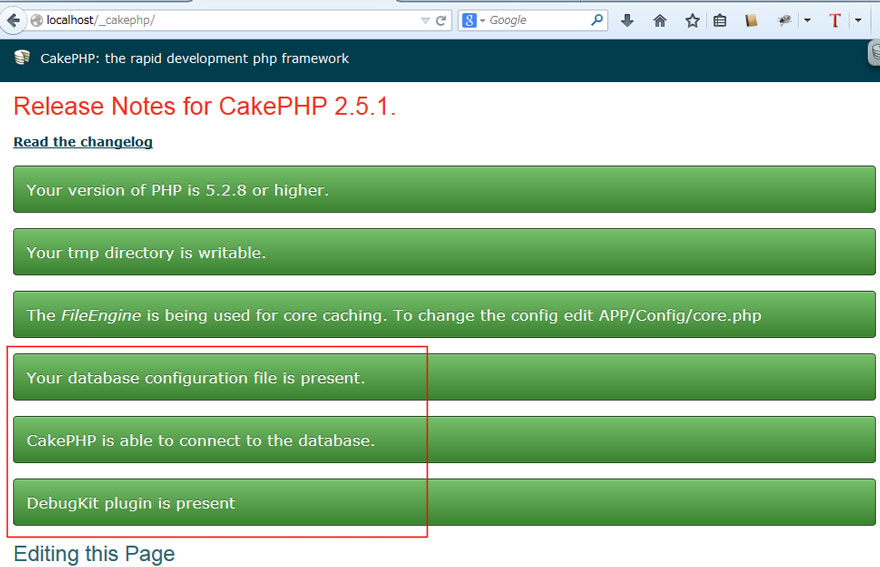This screenshot has height=567, width=880.
Task: Open the Google search engine selector
Action: tap(473, 21)
